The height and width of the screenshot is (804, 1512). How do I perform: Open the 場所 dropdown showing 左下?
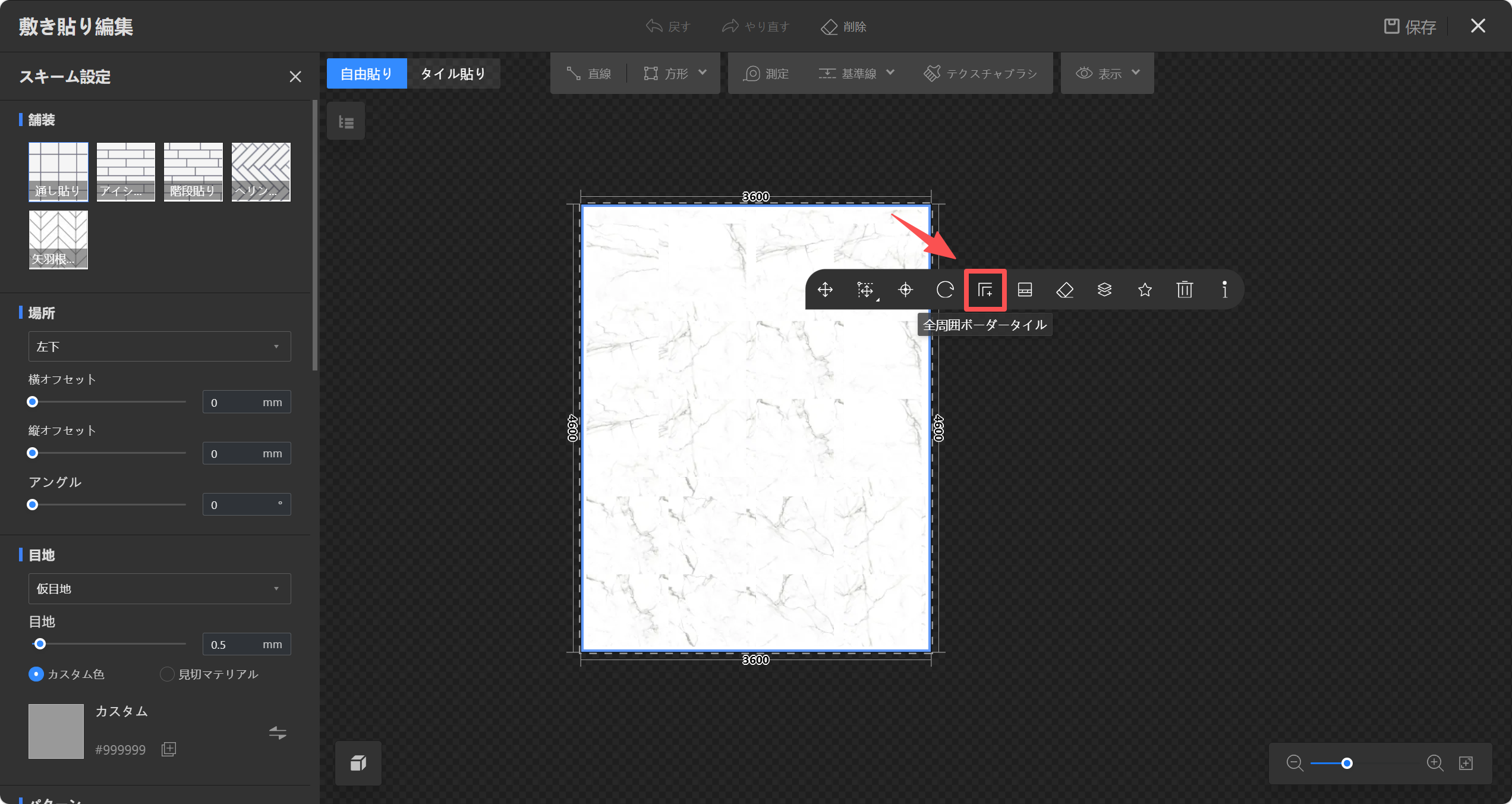coord(159,346)
